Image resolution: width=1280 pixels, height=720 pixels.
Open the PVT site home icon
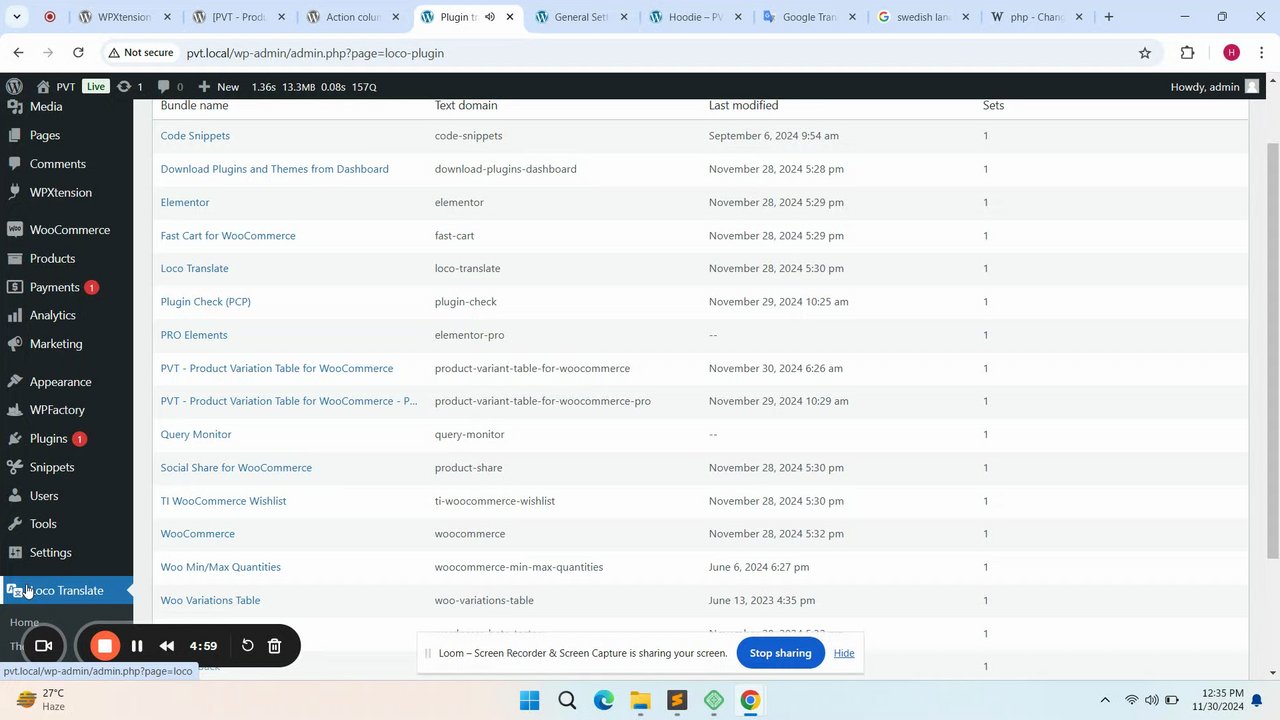[x=43, y=87]
